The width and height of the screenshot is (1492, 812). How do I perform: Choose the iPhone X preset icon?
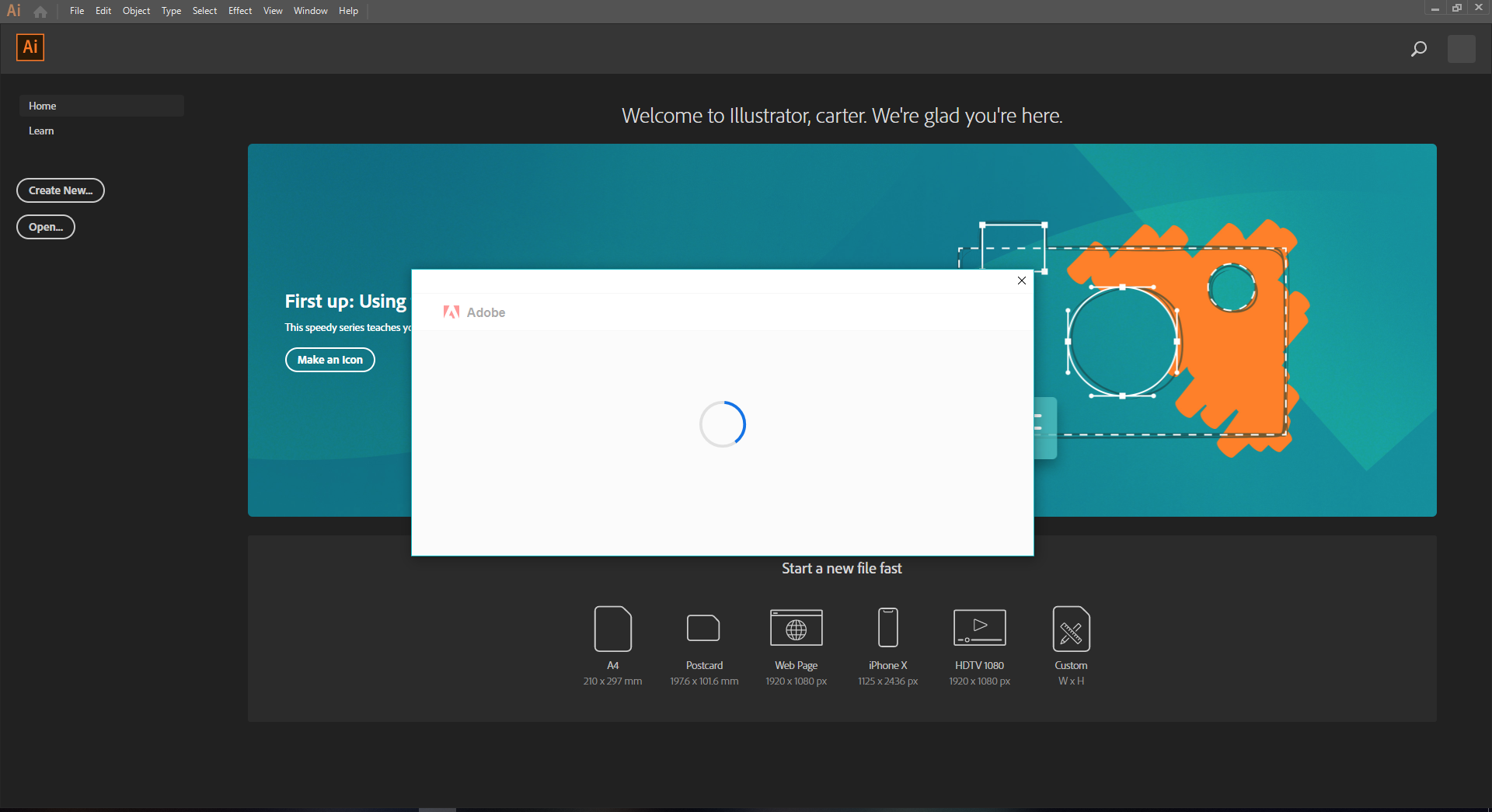point(888,628)
